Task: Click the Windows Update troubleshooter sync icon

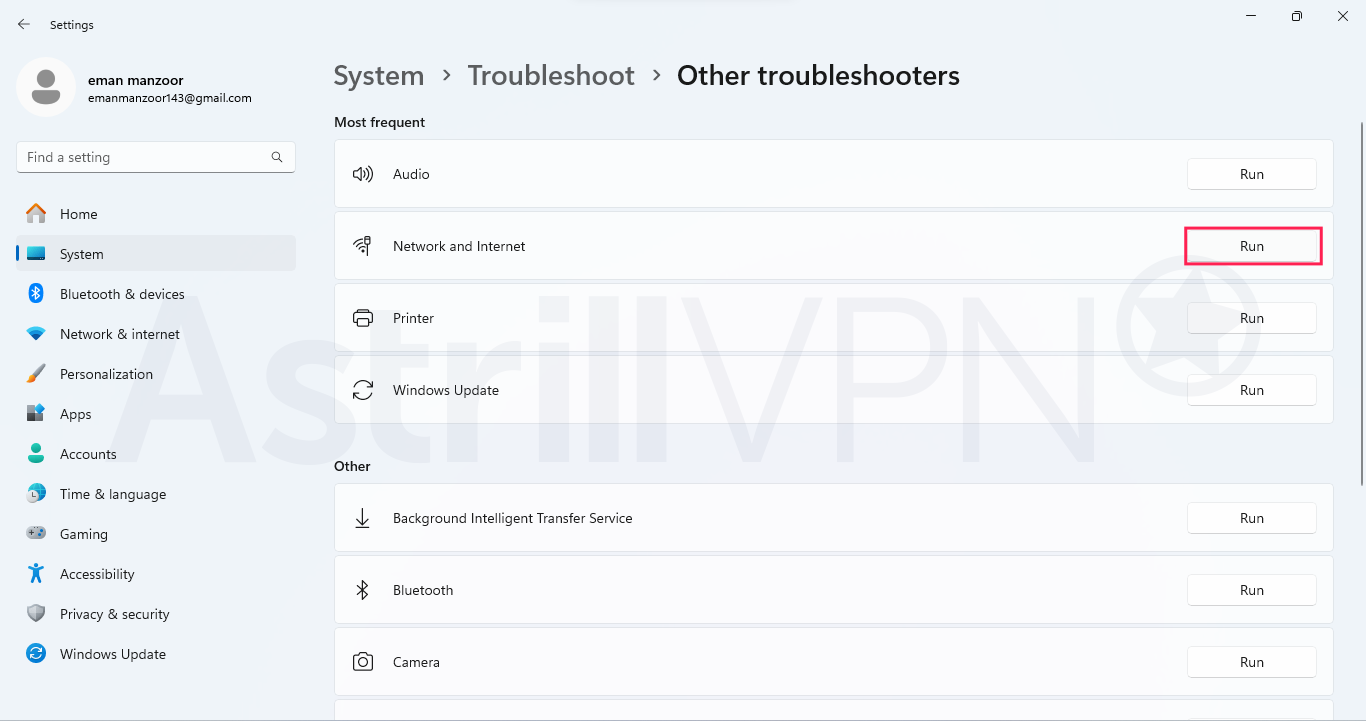Action: (x=363, y=390)
